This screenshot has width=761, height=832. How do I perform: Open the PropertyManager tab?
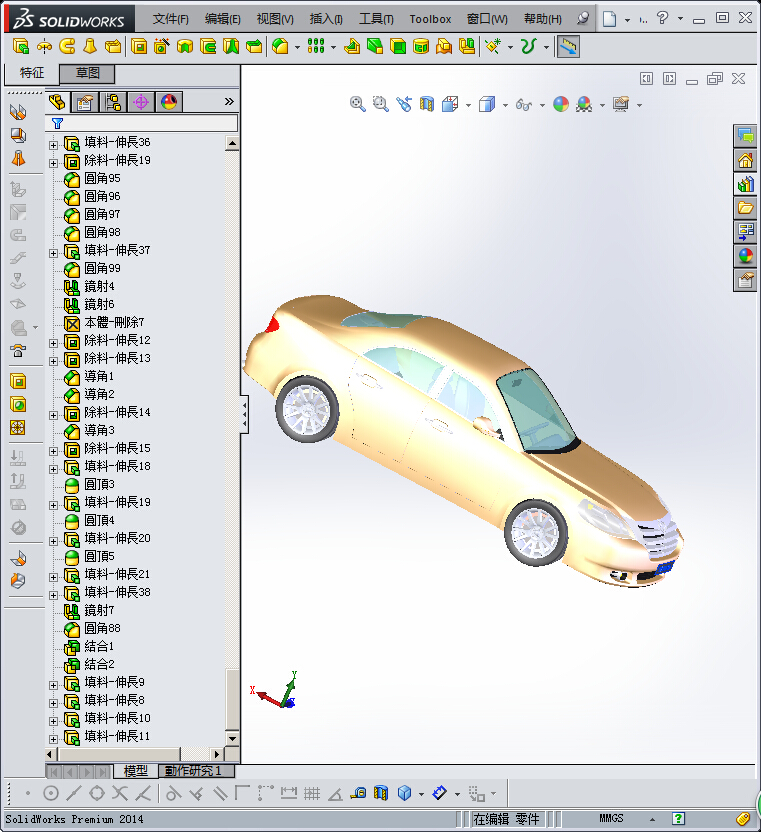(x=85, y=102)
